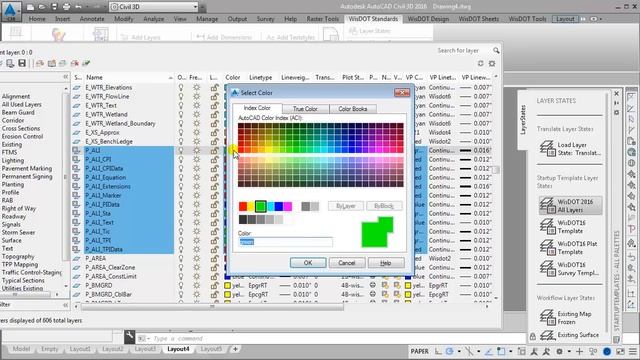Toggle freeze sun icon for E_XS_Approx
Viewport: 640px width, 360px height.
point(196,132)
